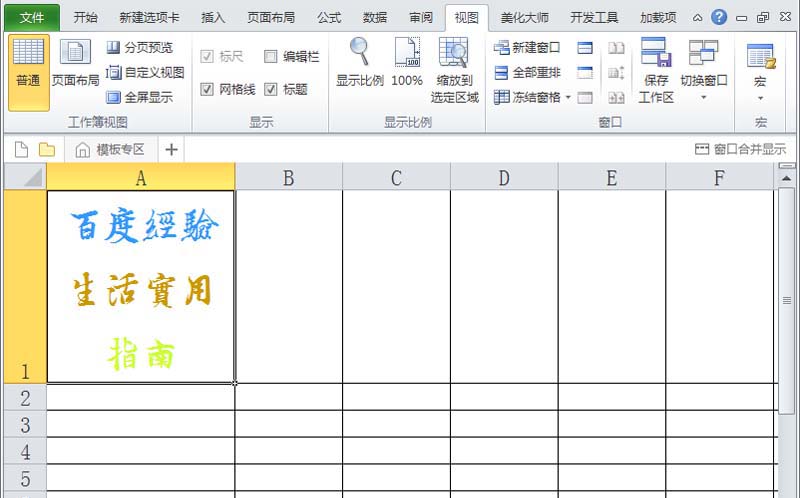The width and height of the screenshot is (800, 498).
Task: Enable the 编辑栏 formula bar checkbox
Action: click(270, 56)
